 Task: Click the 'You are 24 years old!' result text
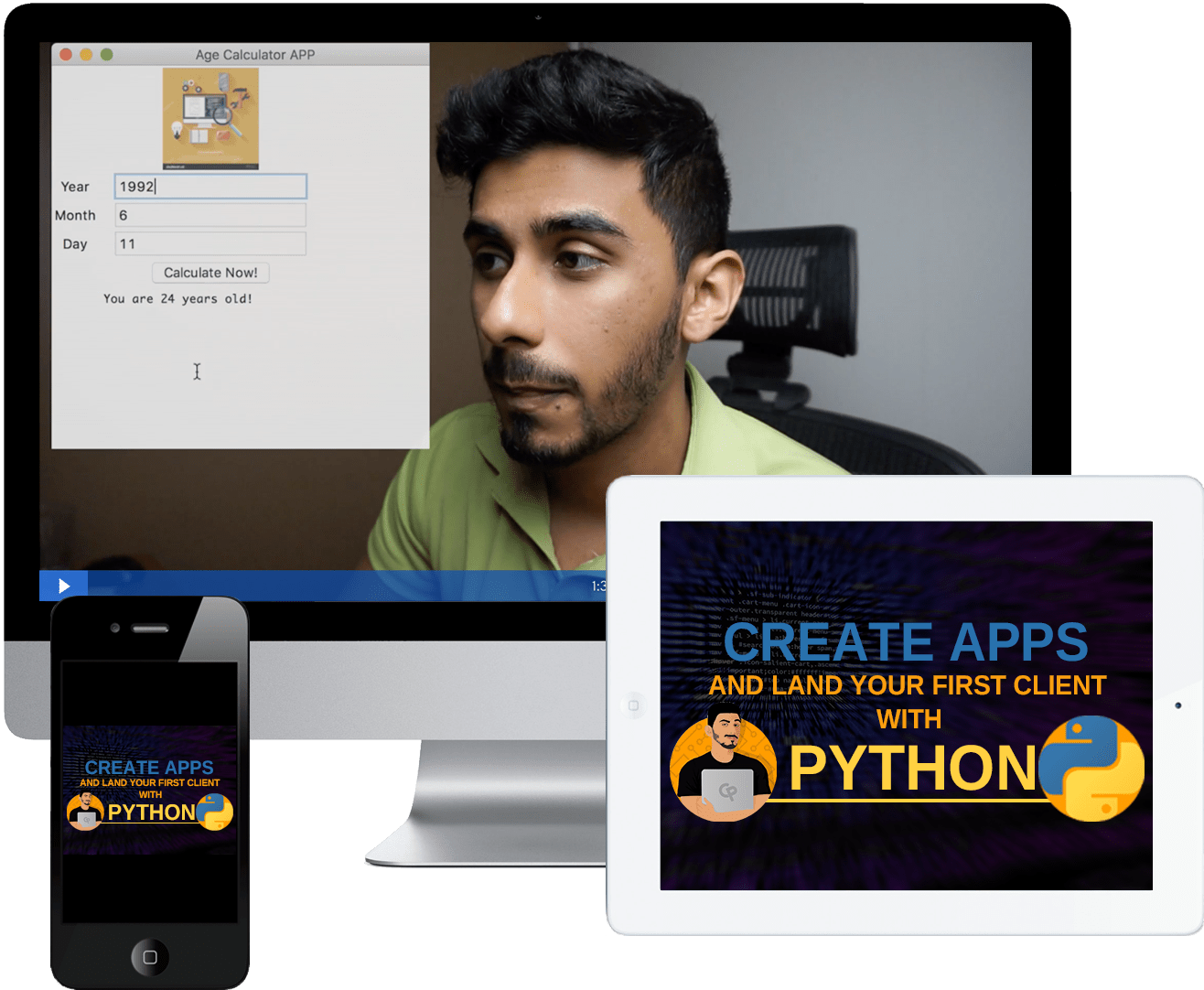point(177,298)
